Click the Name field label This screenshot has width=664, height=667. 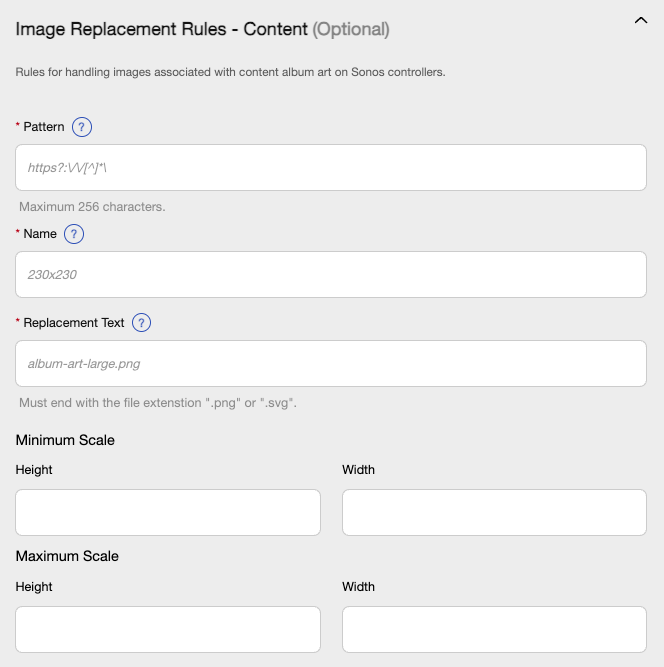click(x=40, y=234)
